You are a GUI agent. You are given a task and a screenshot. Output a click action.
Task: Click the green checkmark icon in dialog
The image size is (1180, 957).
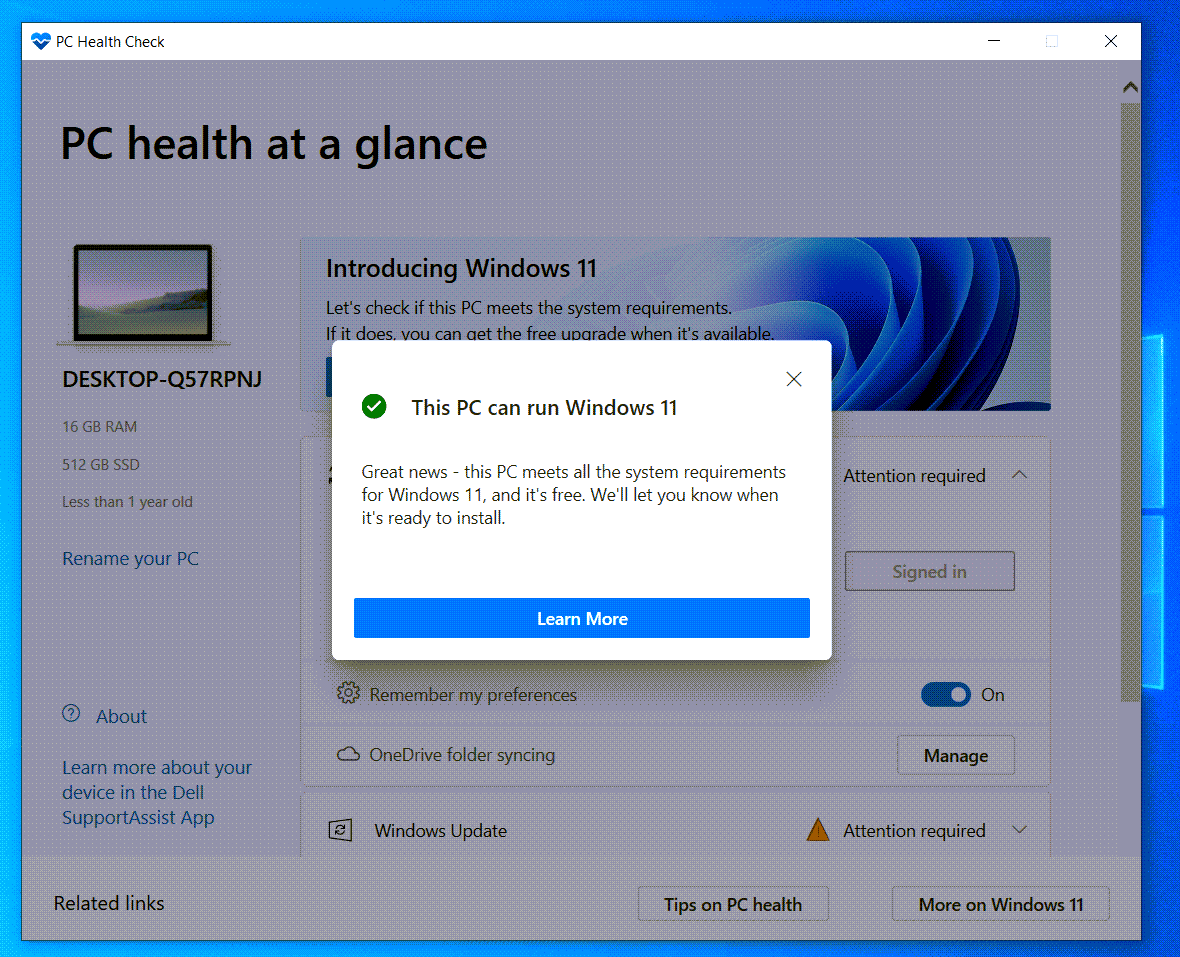pos(374,407)
